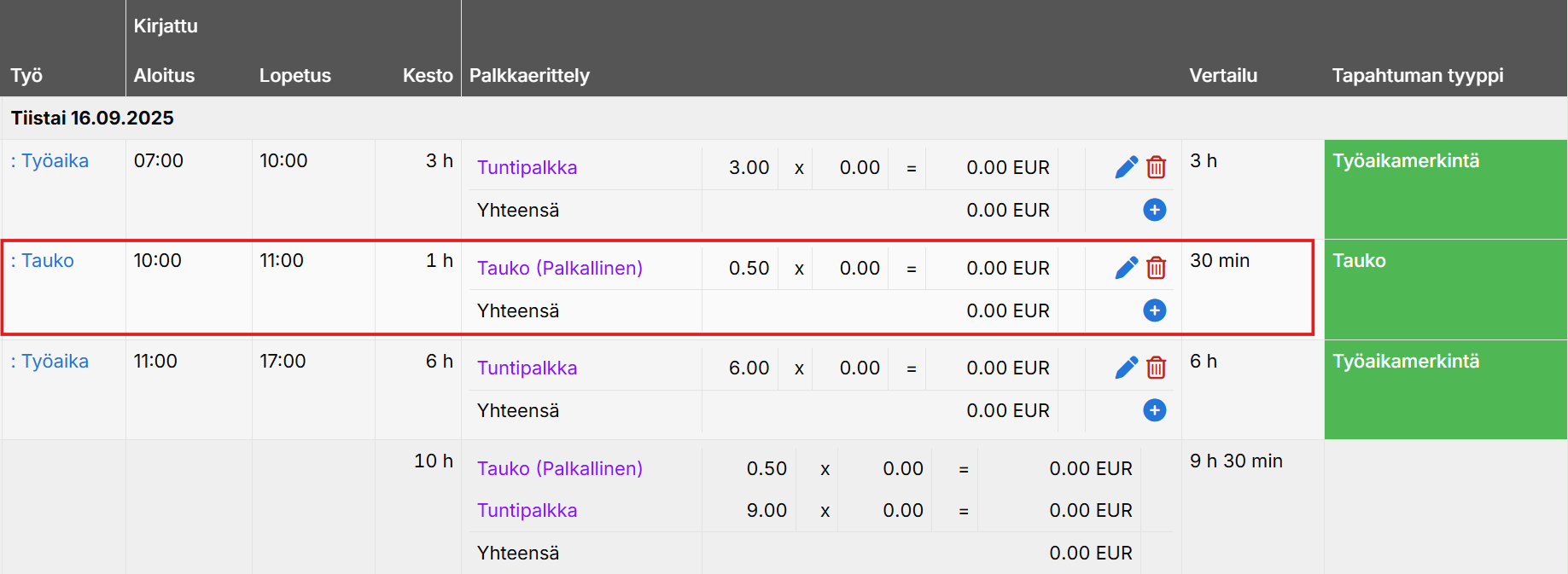Open the Tauko entry link at 10:00

[47, 261]
